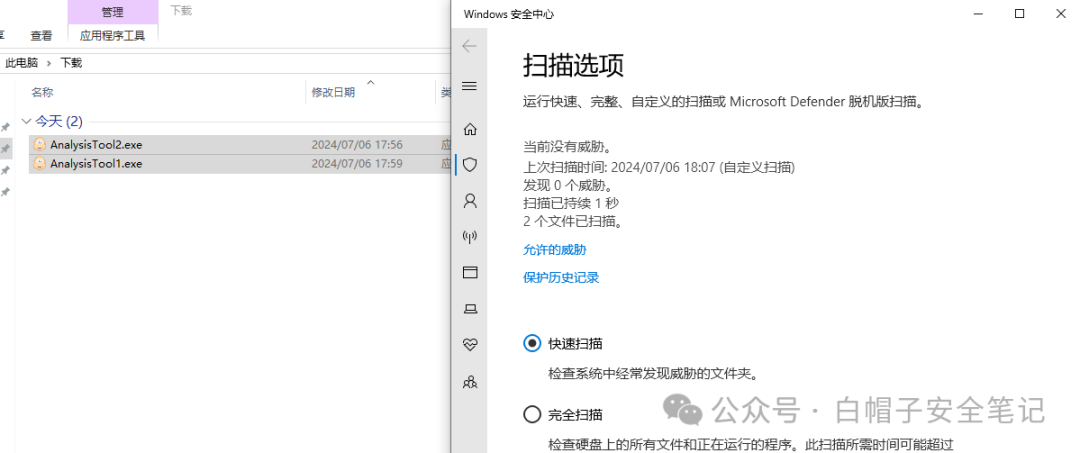This screenshot has width=1080, height=453.
Task: Click the AnalysisTool2.exe file icon
Action: pos(40,145)
